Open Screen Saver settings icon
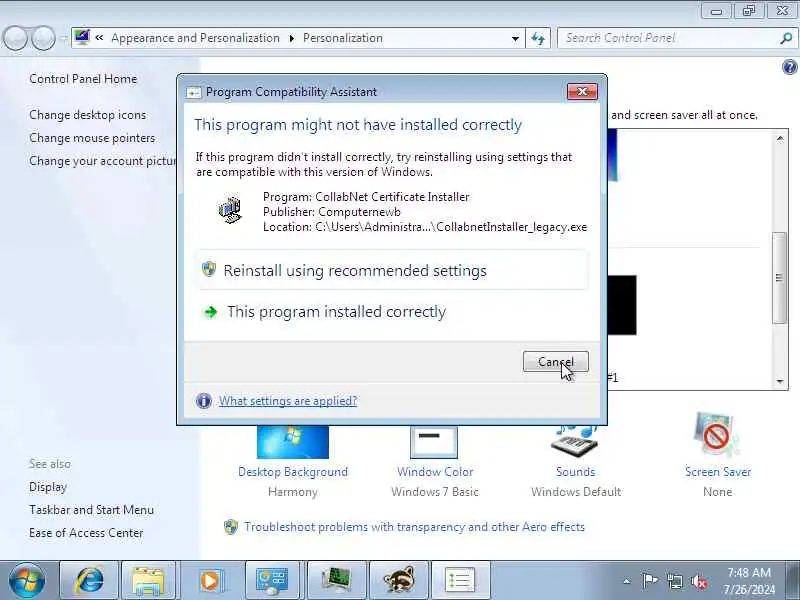The height and width of the screenshot is (600, 800). (717, 435)
